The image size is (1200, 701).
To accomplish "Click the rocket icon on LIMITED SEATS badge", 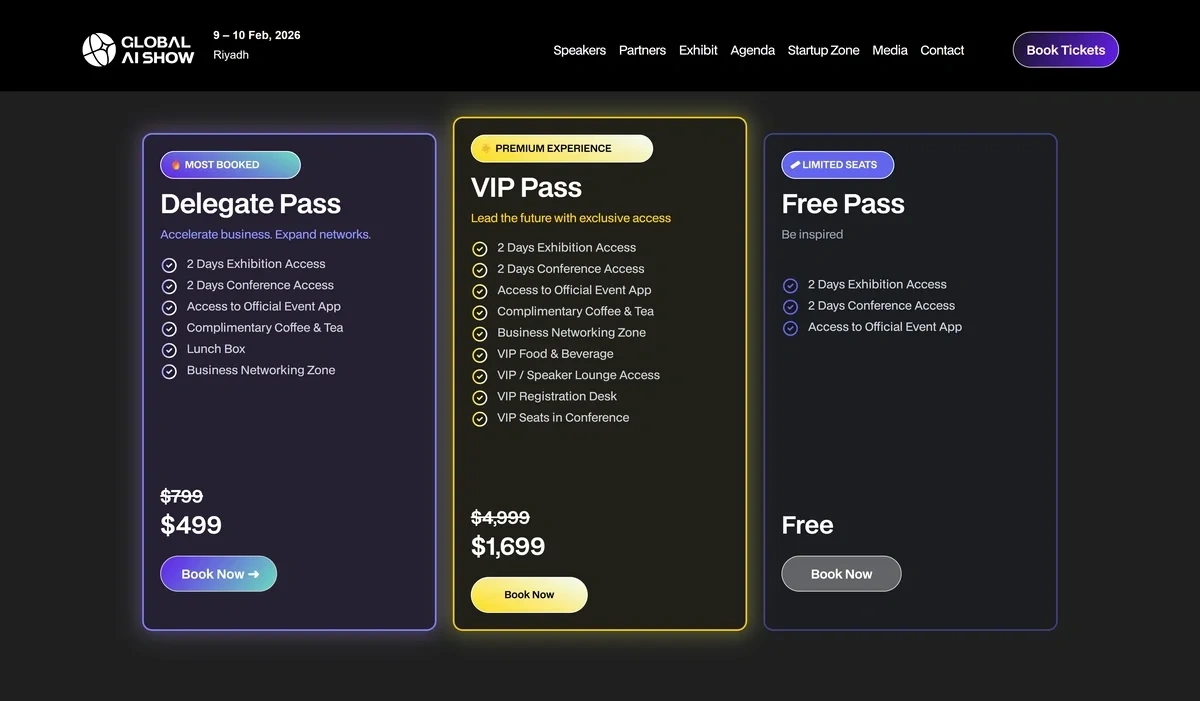I will [x=795, y=164].
